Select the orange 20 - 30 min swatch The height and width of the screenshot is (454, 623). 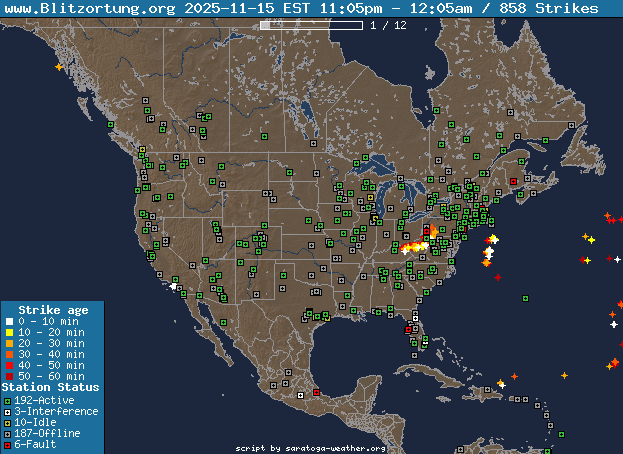coord(7,344)
